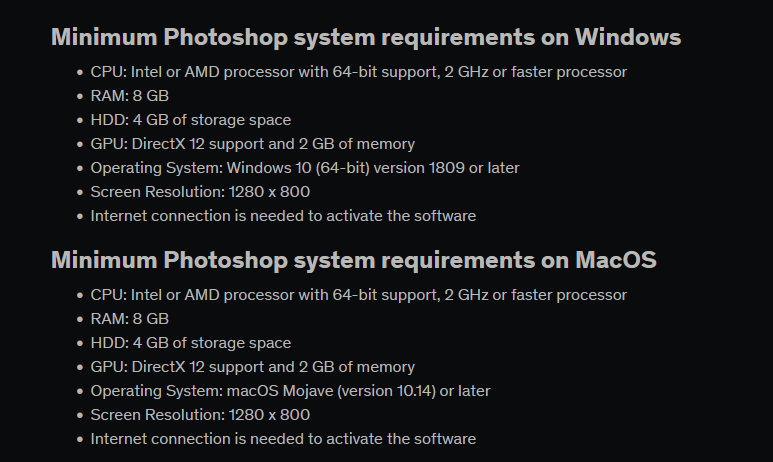Viewport: 773px width, 462px height.
Task: Click the Screen Resolution line under Windows
Action: pyautogui.click(x=200, y=192)
